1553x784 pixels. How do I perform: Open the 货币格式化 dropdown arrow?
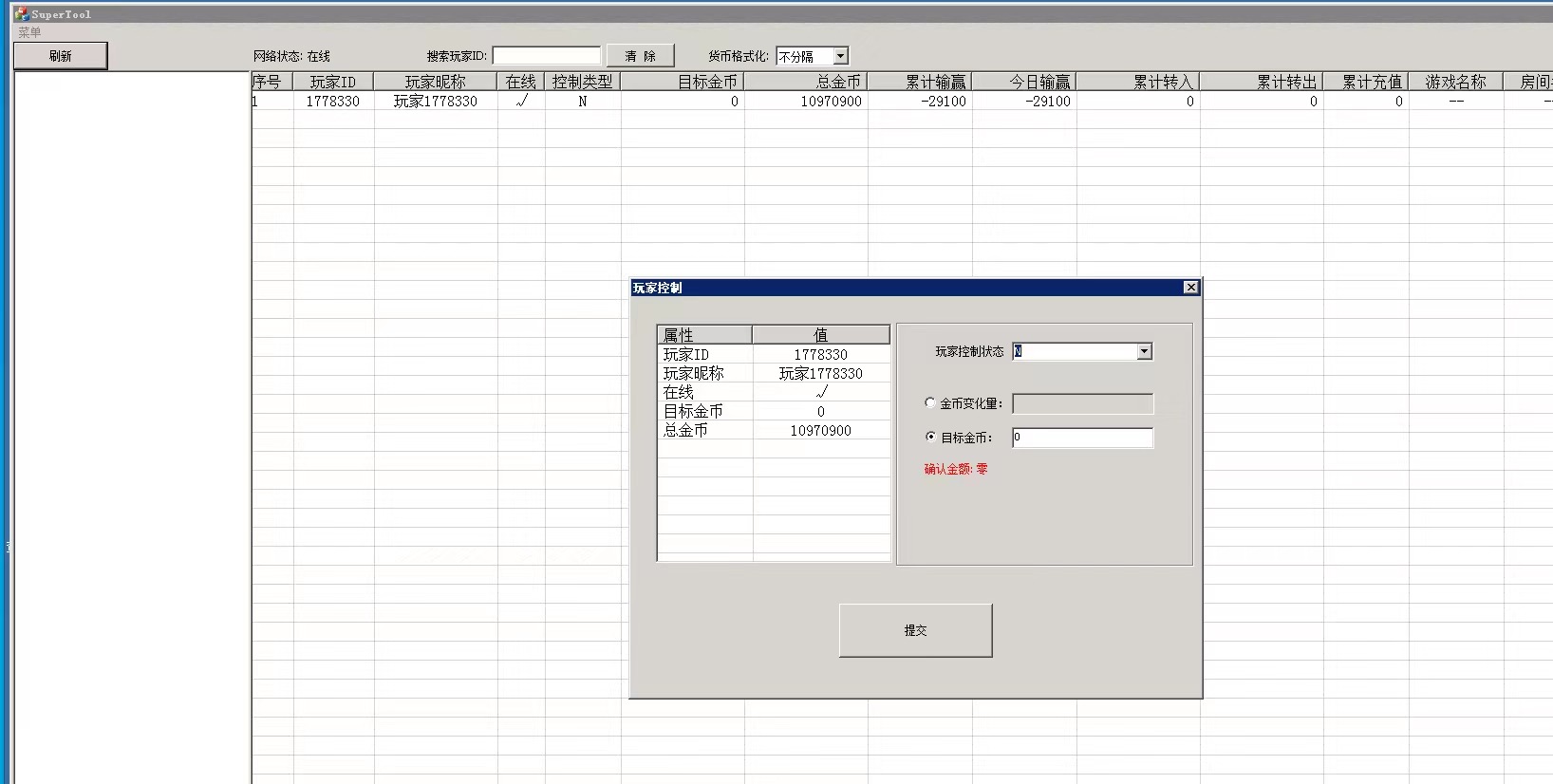pyautogui.click(x=840, y=57)
